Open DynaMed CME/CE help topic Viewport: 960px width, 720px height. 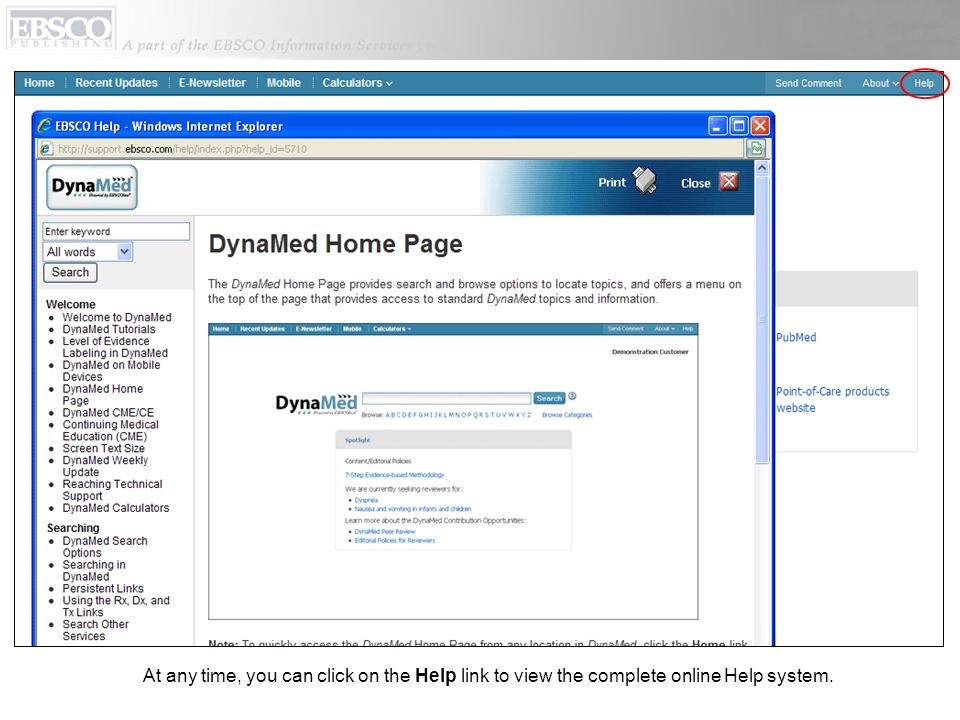pos(108,413)
